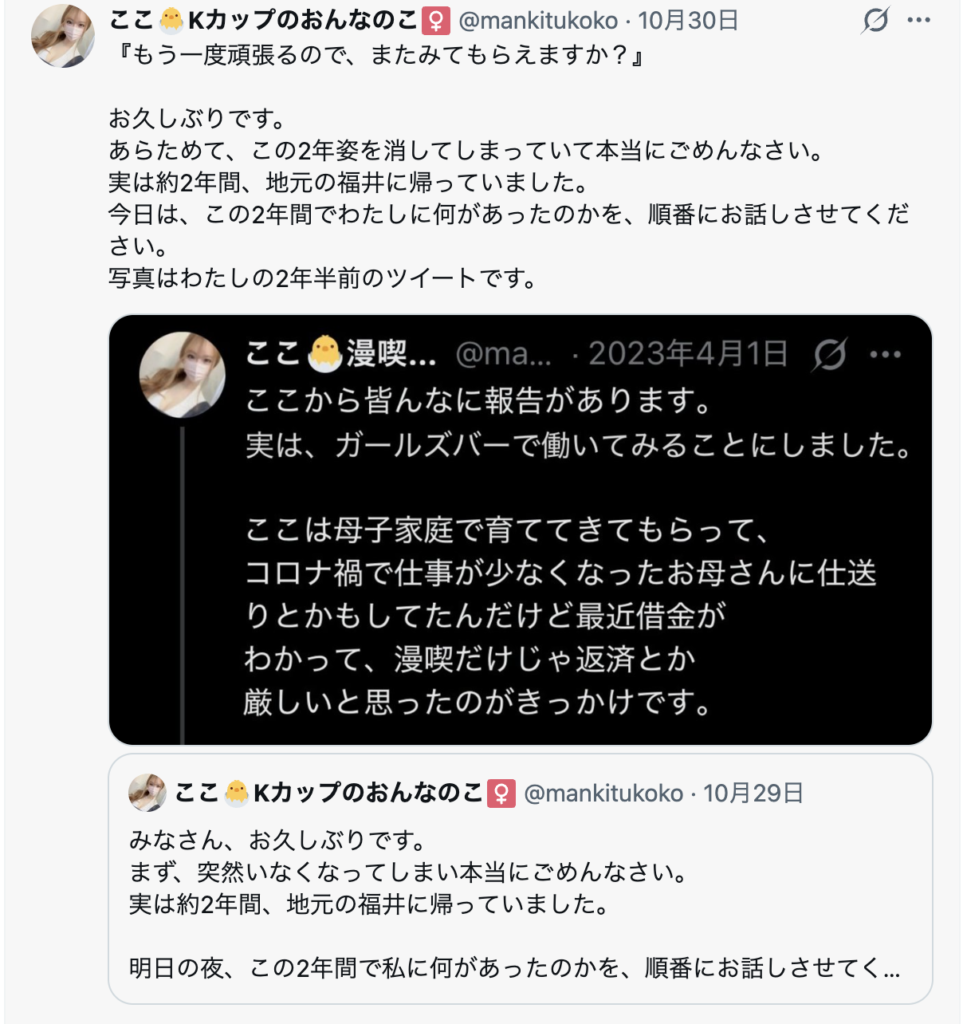
Task: Click the Grok icon on the top tweet
Action: click(x=875, y=20)
